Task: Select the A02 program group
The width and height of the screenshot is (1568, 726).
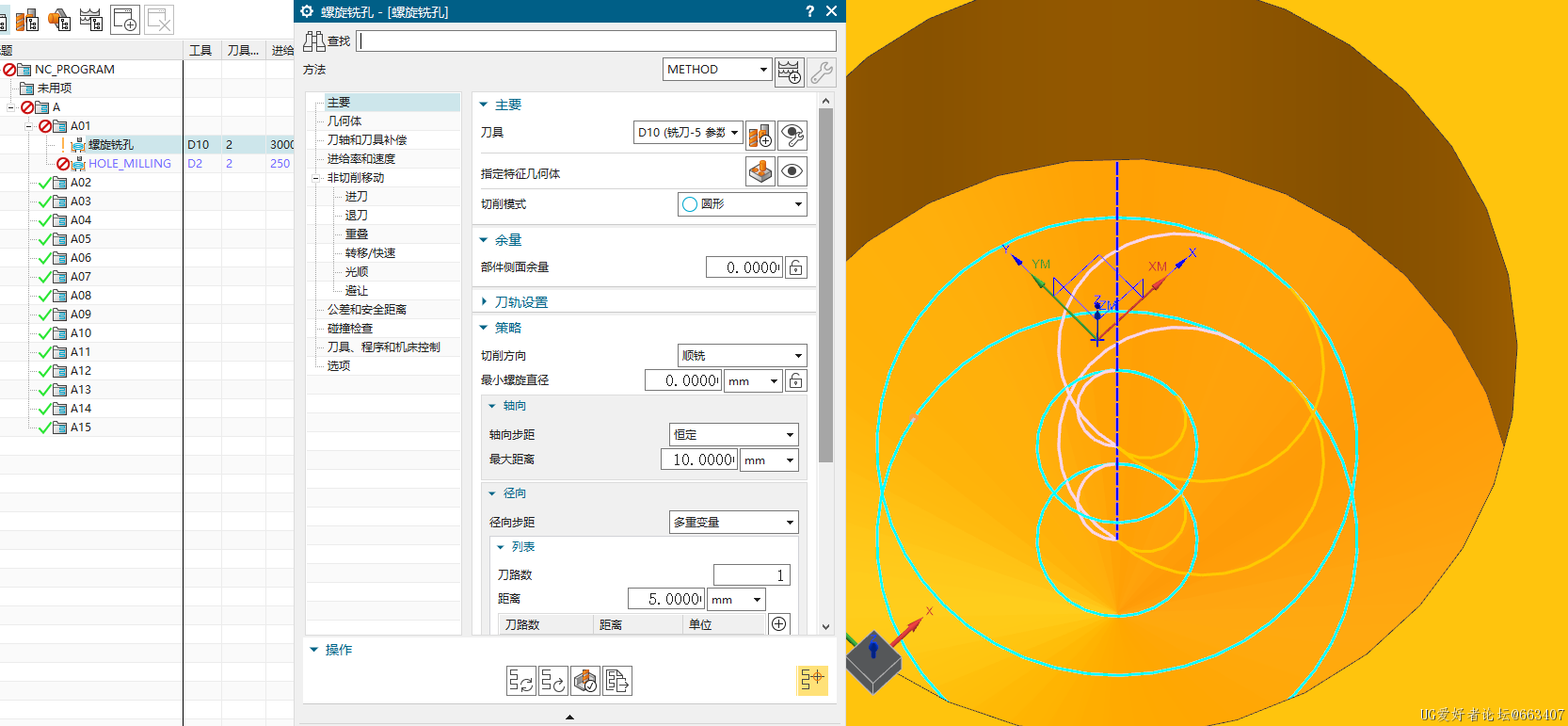Action: coord(81,183)
